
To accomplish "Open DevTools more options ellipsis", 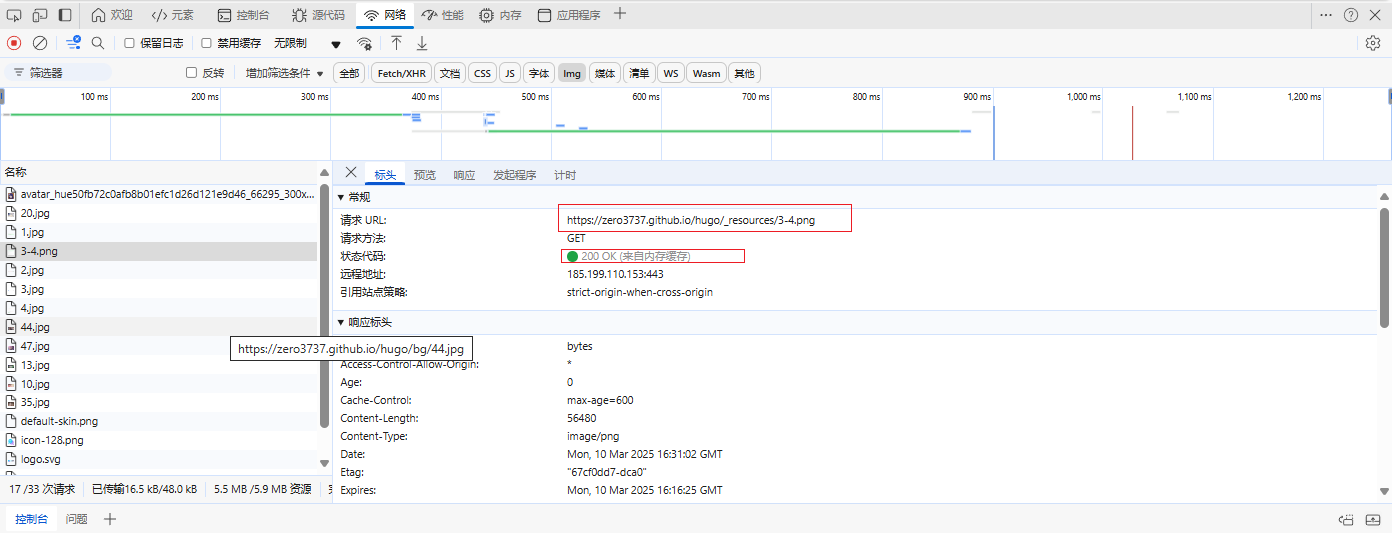I will 1326,15.
